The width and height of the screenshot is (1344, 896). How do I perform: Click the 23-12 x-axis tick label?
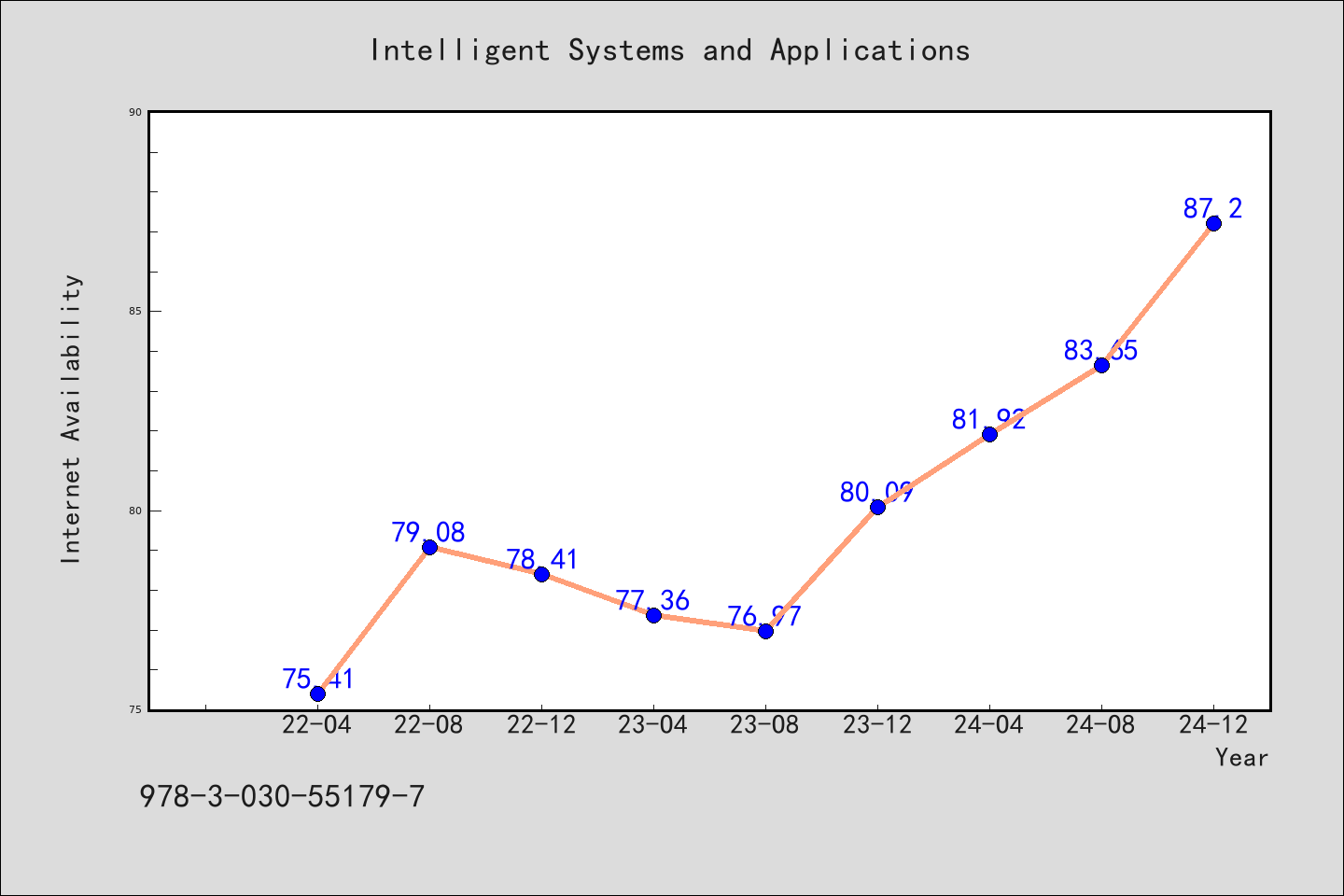point(877,725)
